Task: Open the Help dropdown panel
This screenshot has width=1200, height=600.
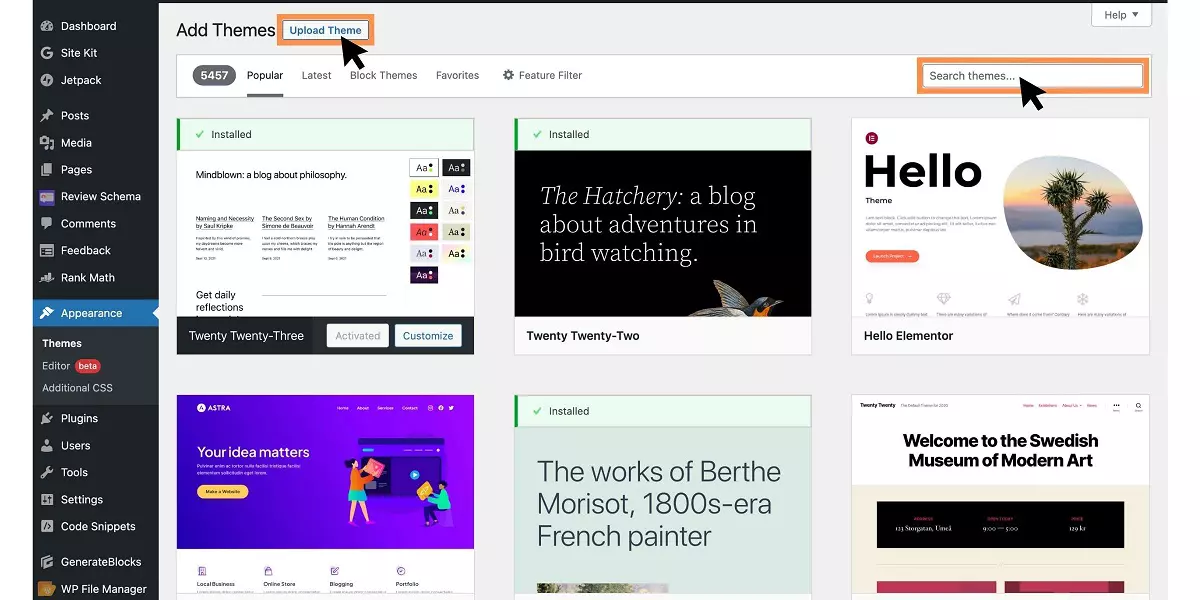Action: point(1121,15)
